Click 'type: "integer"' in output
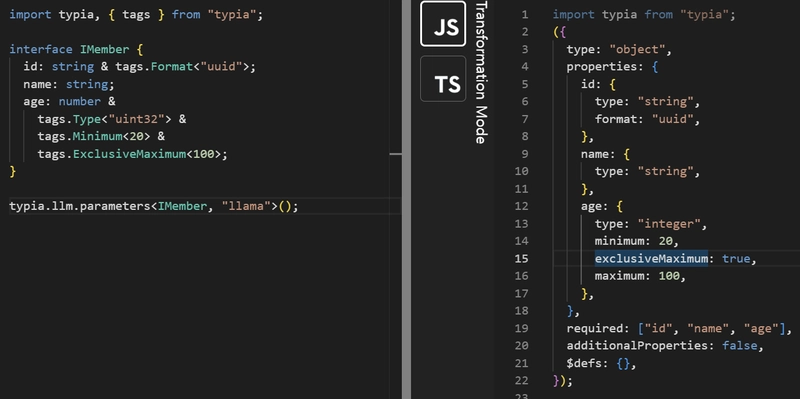This screenshot has height=399, width=800. [647, 224]
